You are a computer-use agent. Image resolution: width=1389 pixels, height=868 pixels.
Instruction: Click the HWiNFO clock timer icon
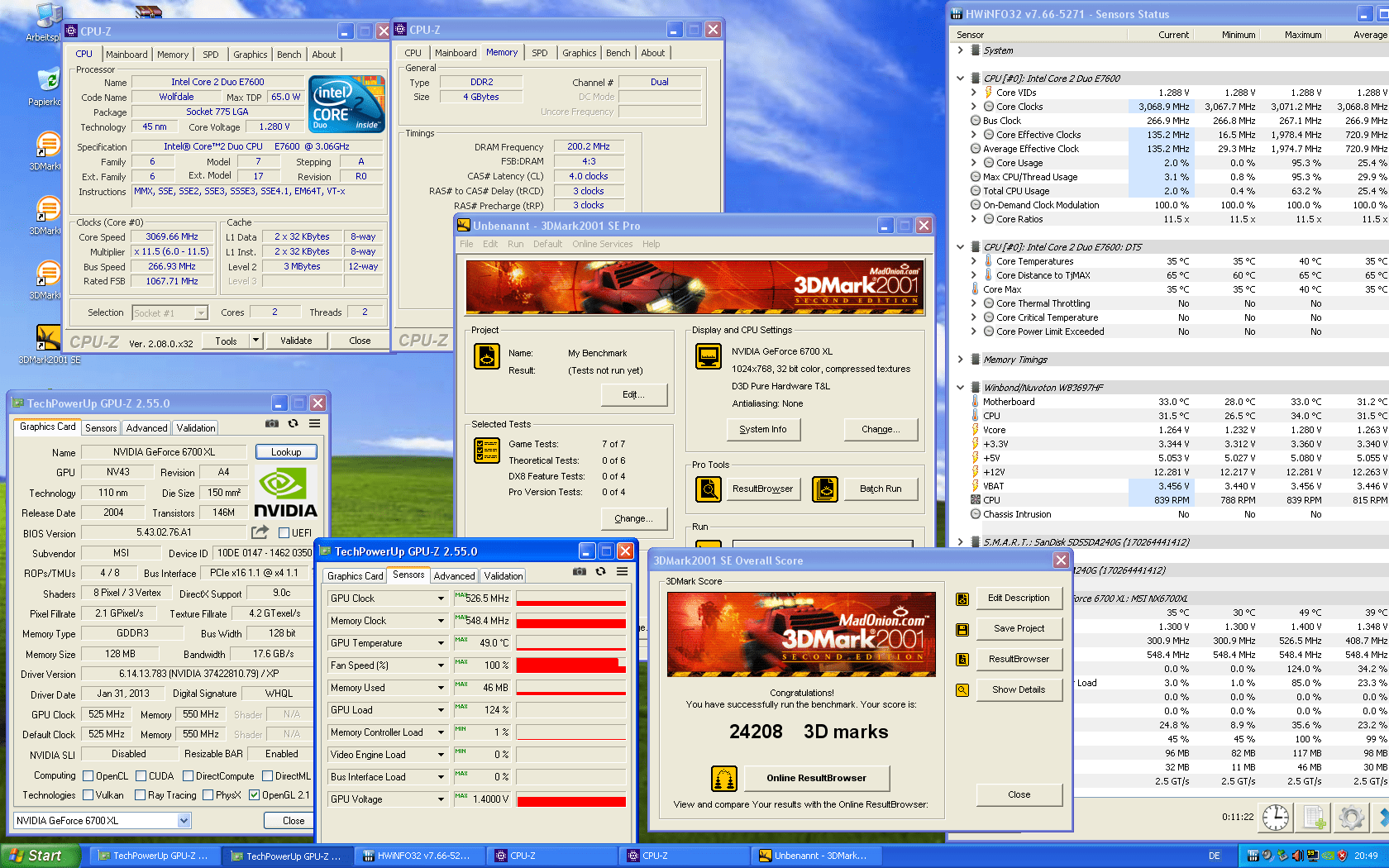pyautogui.click(x=1276, y=817)
